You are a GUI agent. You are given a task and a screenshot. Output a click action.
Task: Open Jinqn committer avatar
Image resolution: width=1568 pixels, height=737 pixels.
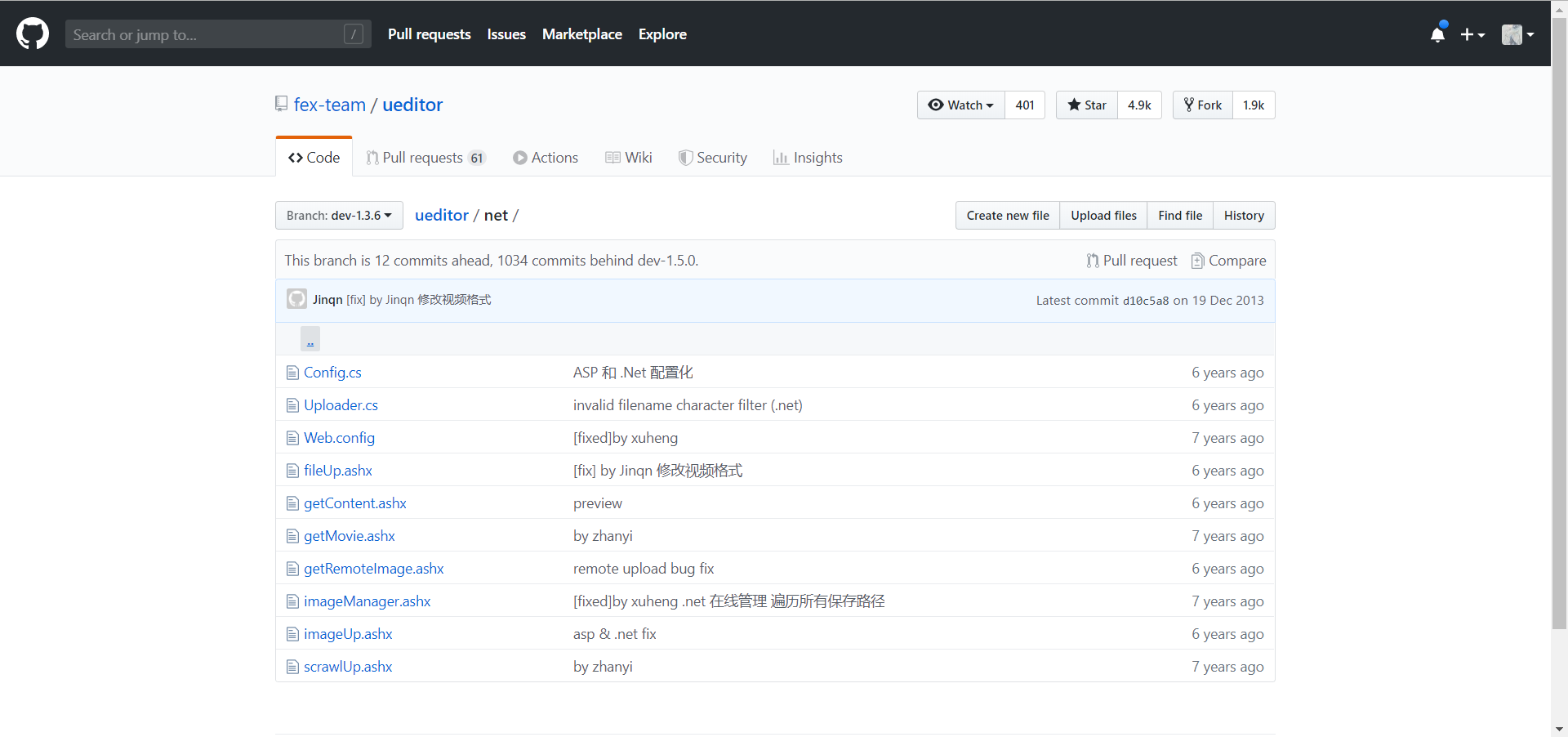pos(296,299)
